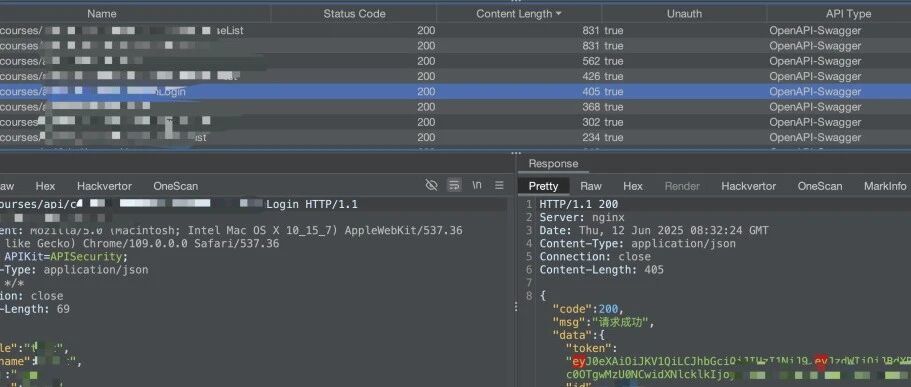Click the "code":200 JSON line
911x387 pixels.
[x=588, y=309]
